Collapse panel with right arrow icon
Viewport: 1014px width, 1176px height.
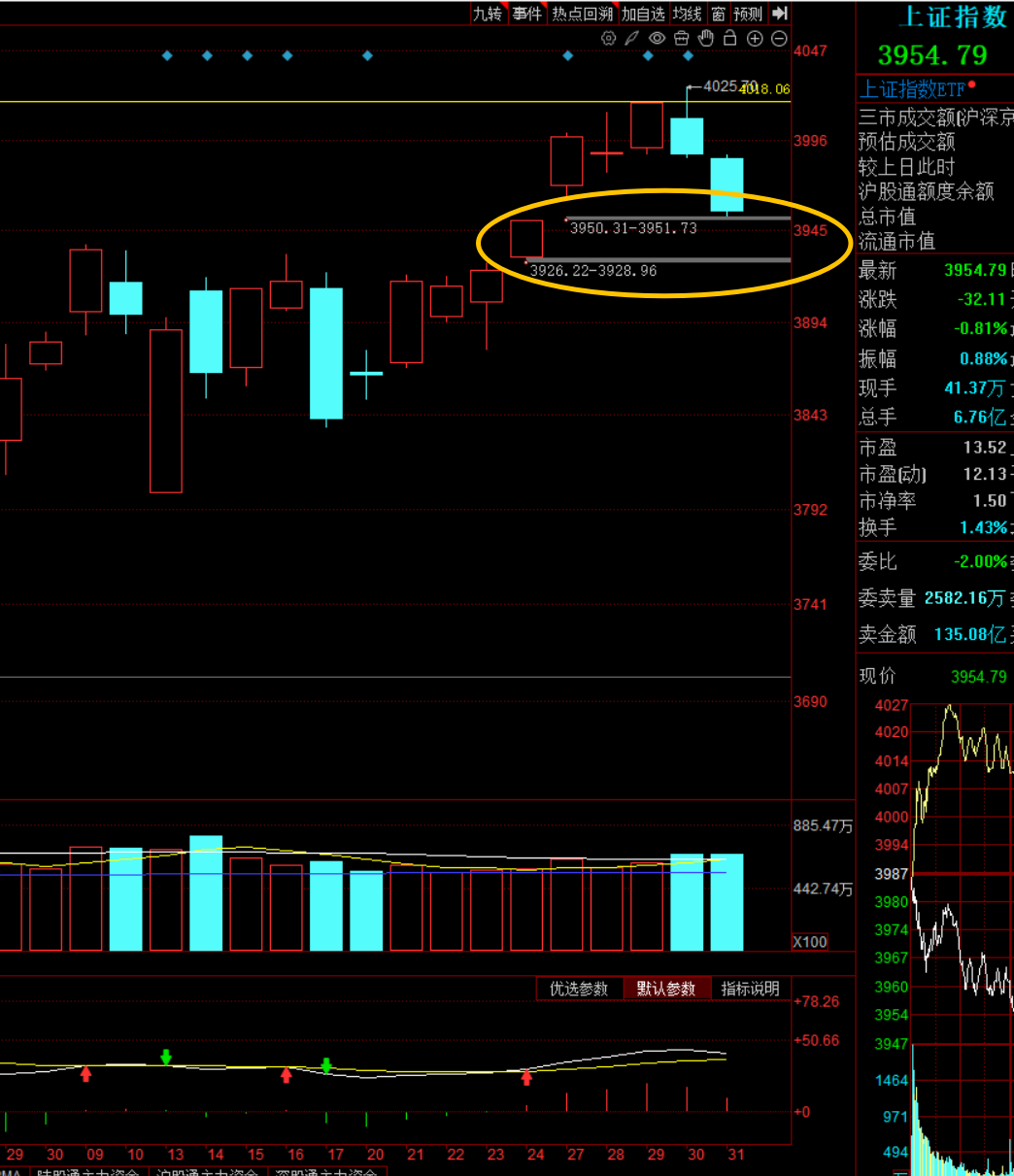(779, 14)
